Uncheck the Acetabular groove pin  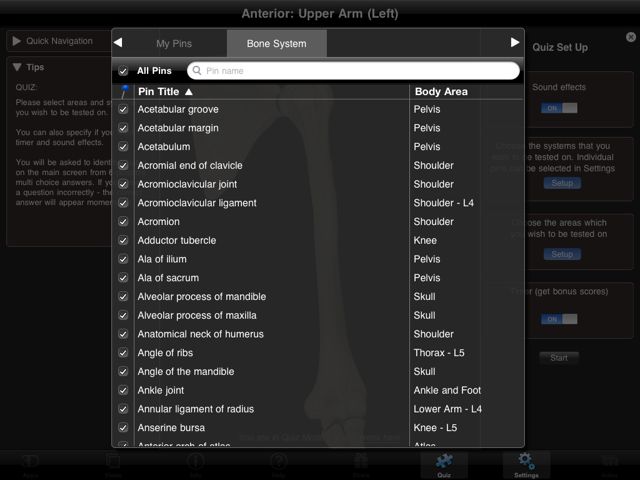123,109
